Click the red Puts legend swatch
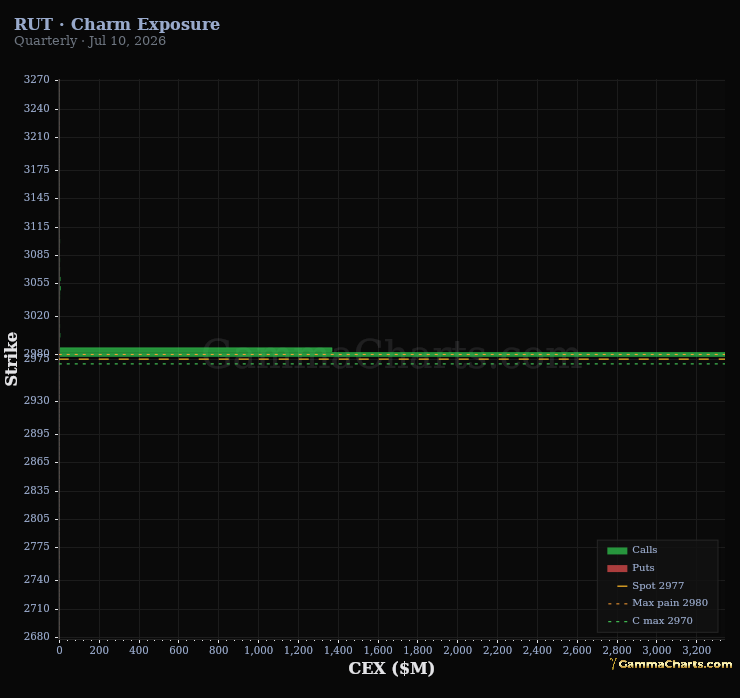 click(x=617, y=568)
